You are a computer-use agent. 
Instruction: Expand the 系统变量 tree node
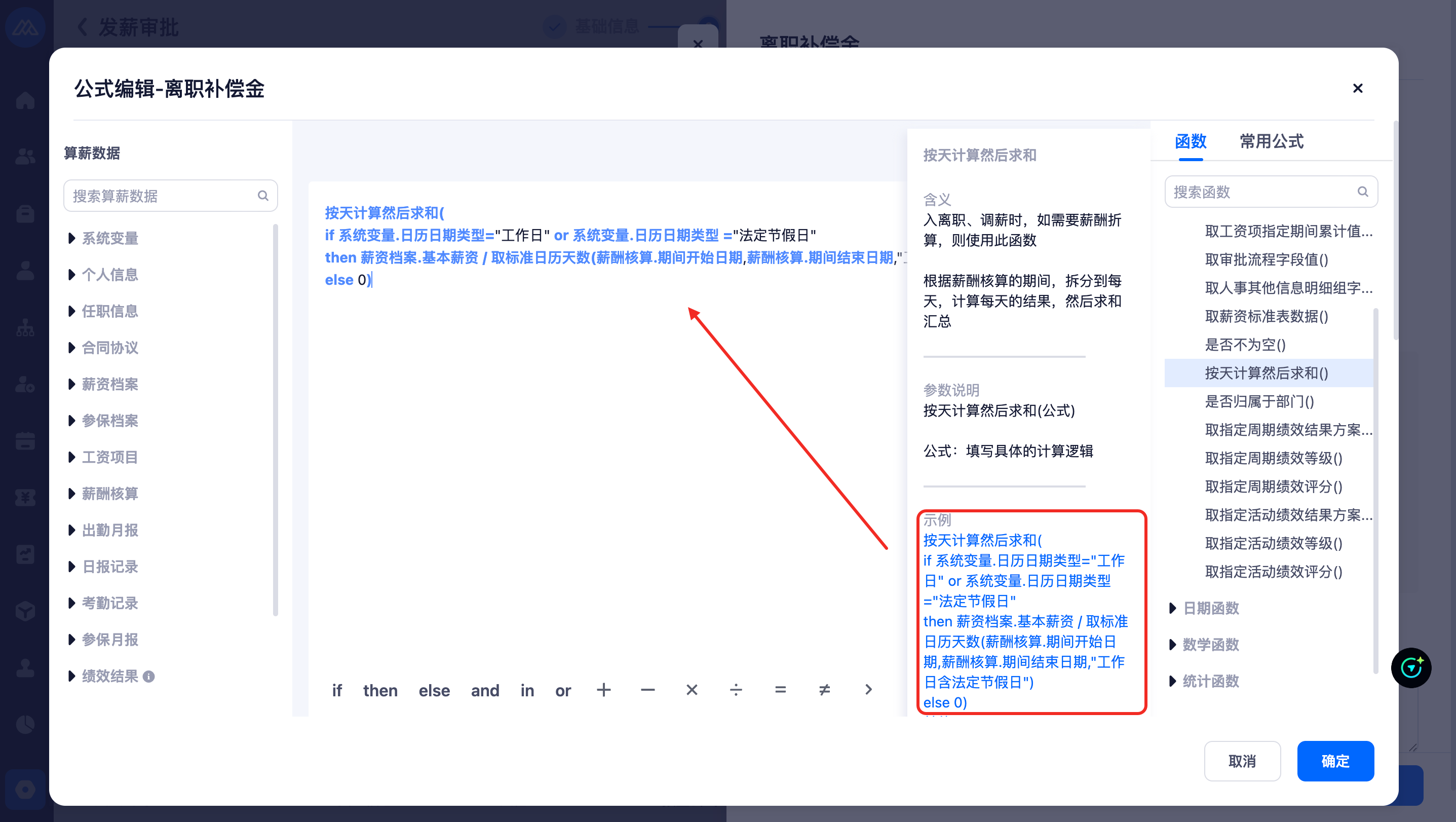71,238
